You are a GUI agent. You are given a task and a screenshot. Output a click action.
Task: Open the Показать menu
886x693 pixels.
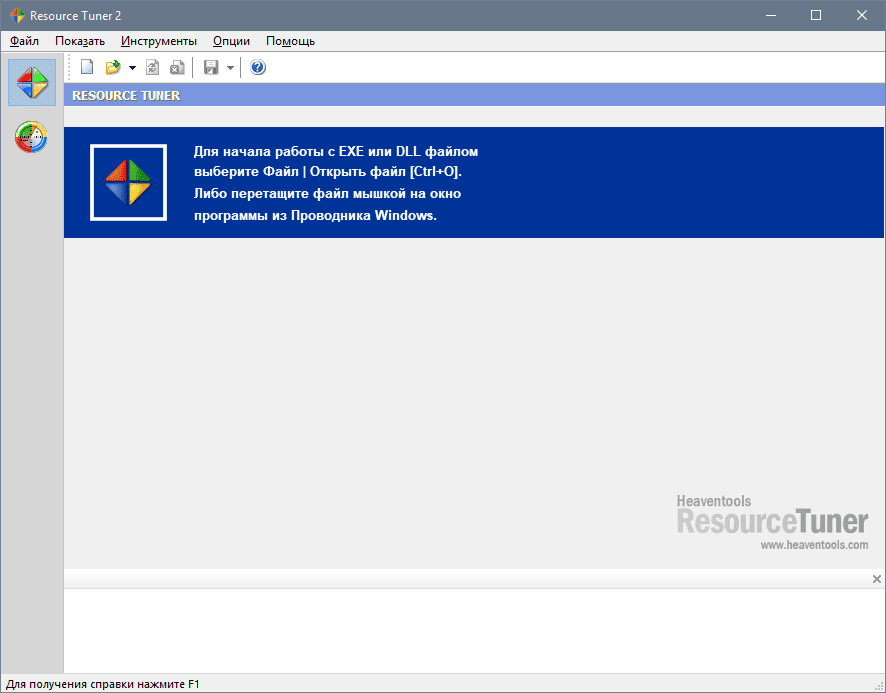(80, 41)
